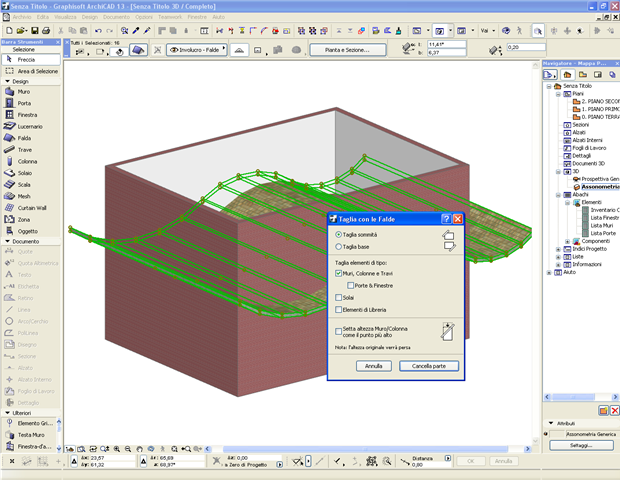Click the Undo arrow icon
The width and height of the screenshot is (620, 480).
pos(98,30)
